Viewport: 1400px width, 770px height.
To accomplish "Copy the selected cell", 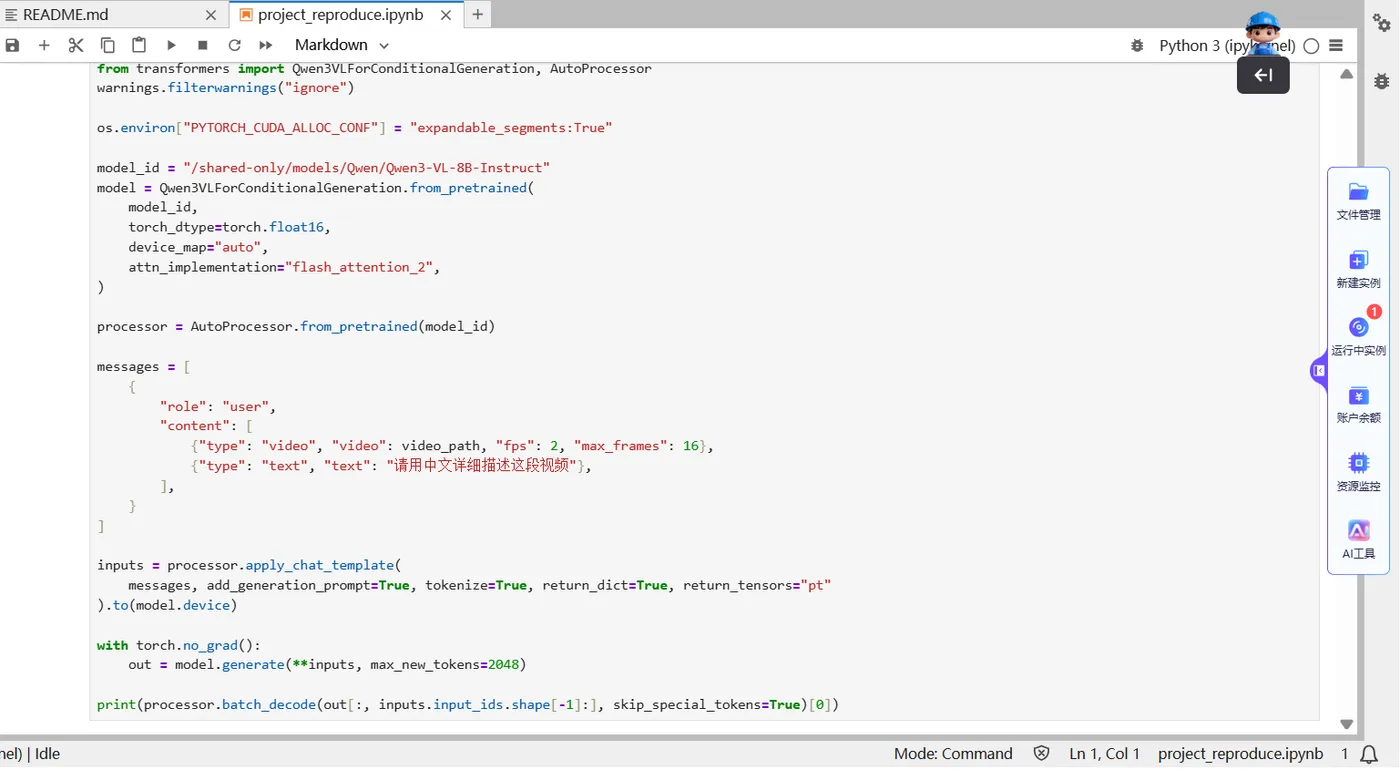I will point(108,45).
